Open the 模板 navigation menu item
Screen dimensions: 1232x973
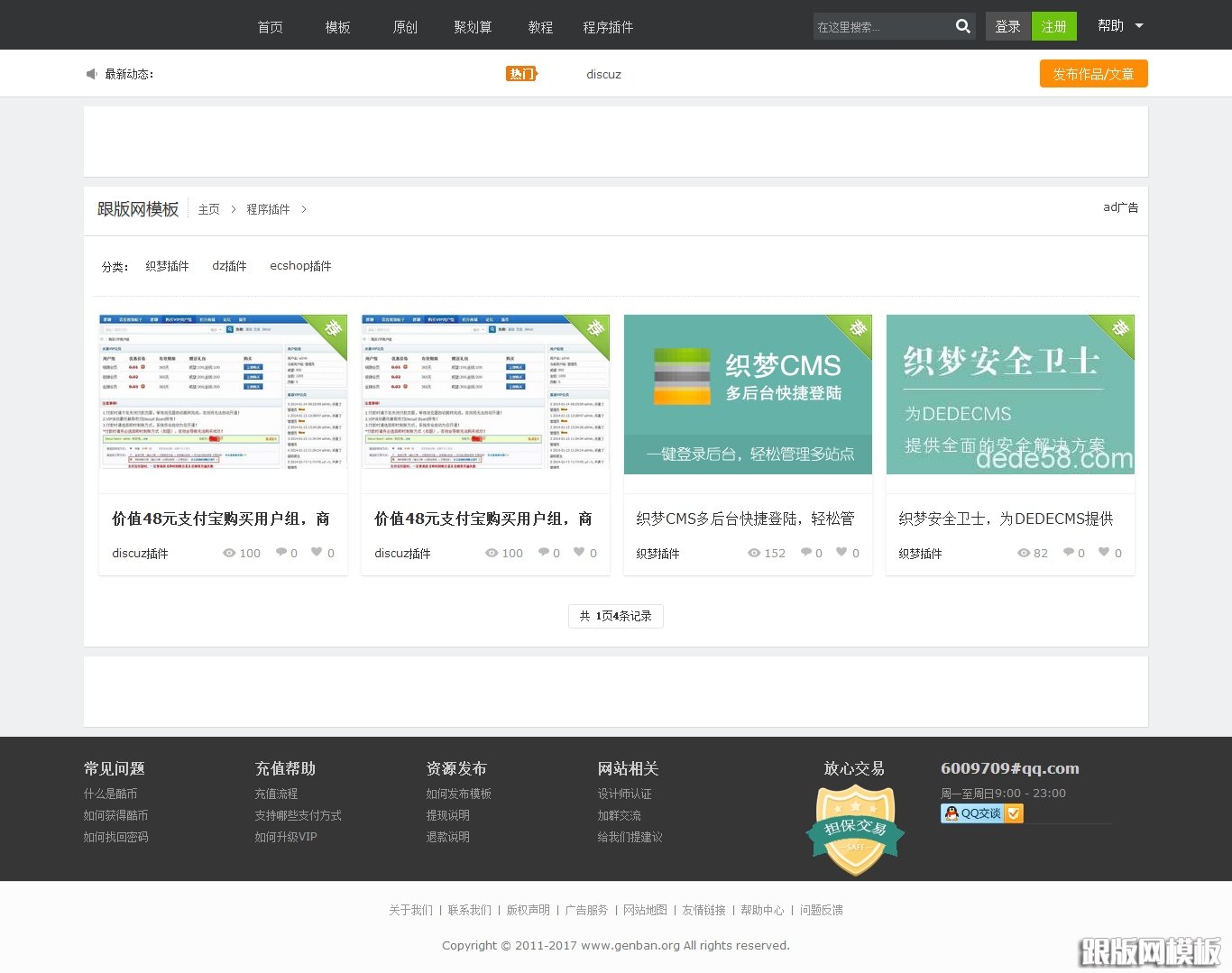pyautogui.click(x=337, y=27)
